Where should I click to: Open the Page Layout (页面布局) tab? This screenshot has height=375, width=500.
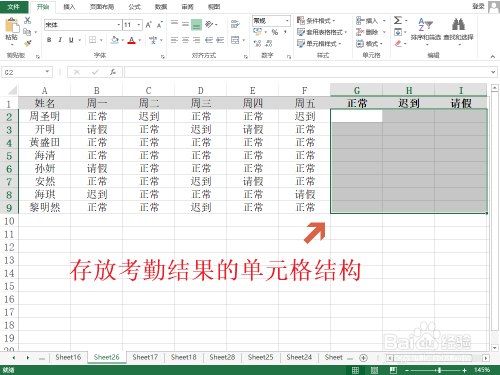(102, 7)
